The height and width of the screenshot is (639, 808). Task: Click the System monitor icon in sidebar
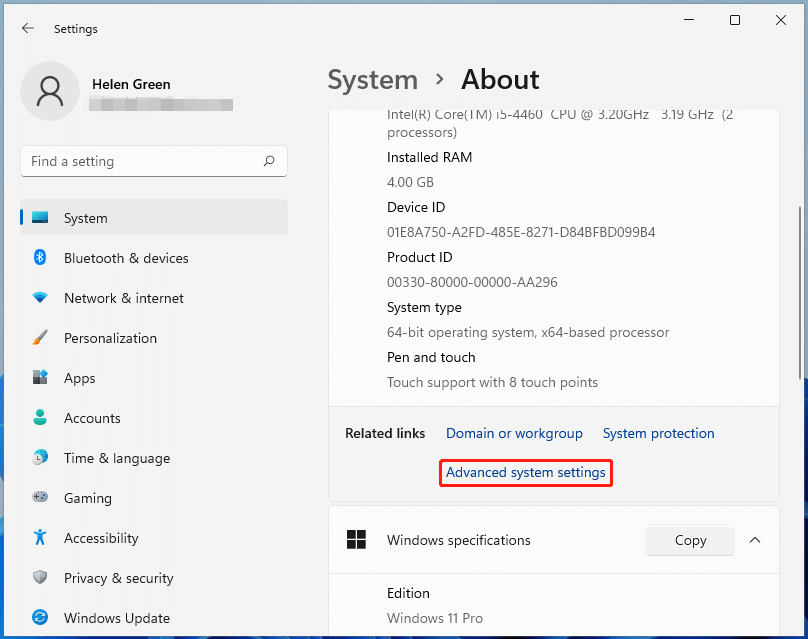[40, 217]
